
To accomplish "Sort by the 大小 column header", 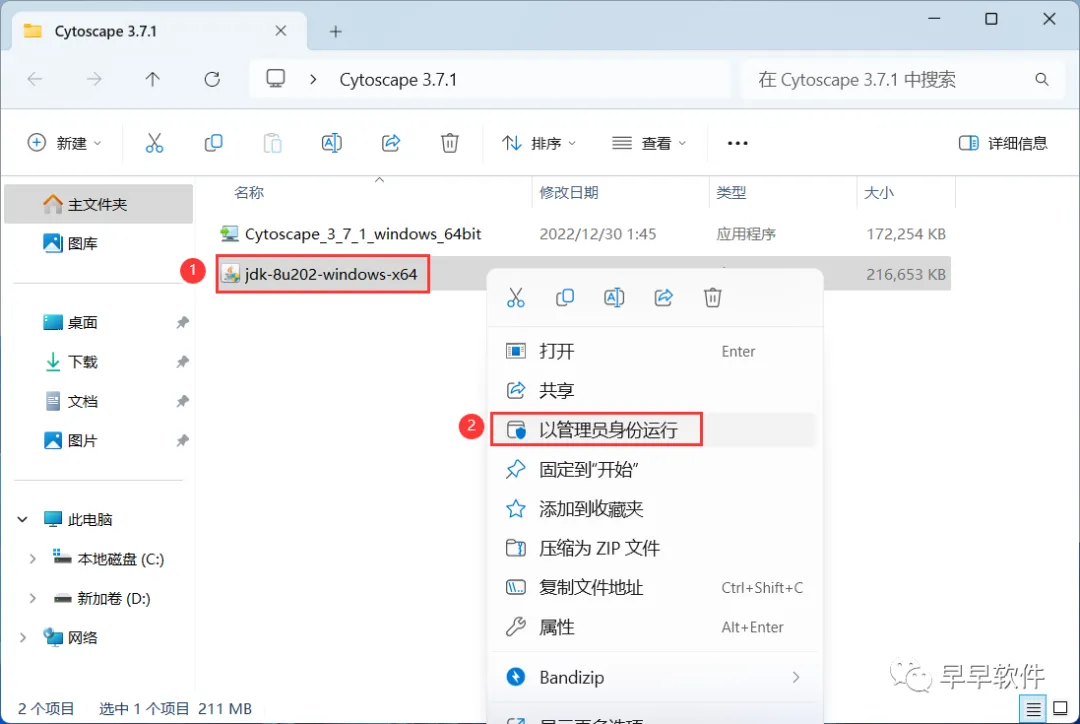I will pyautogui.click(x=879, y=193).
